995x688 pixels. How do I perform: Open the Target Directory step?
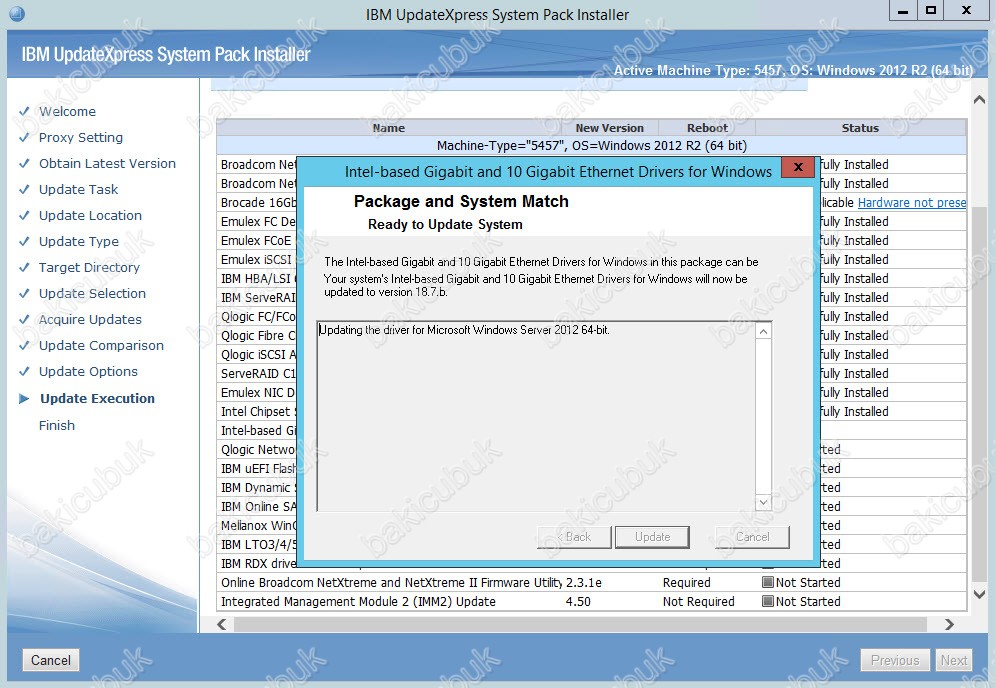(89, 268)
